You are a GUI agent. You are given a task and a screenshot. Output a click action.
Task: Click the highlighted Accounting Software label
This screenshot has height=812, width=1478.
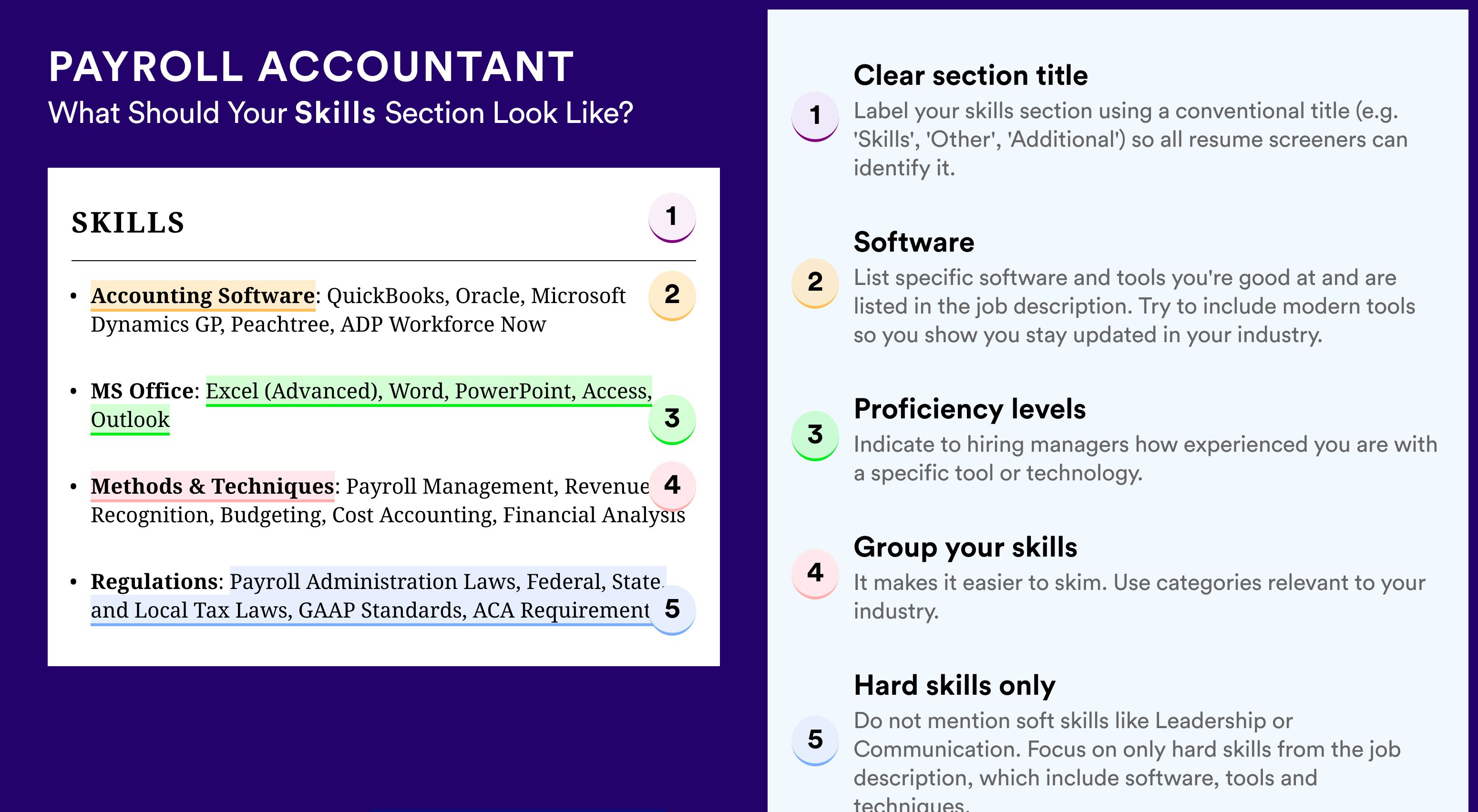click(x=203, y=295)
